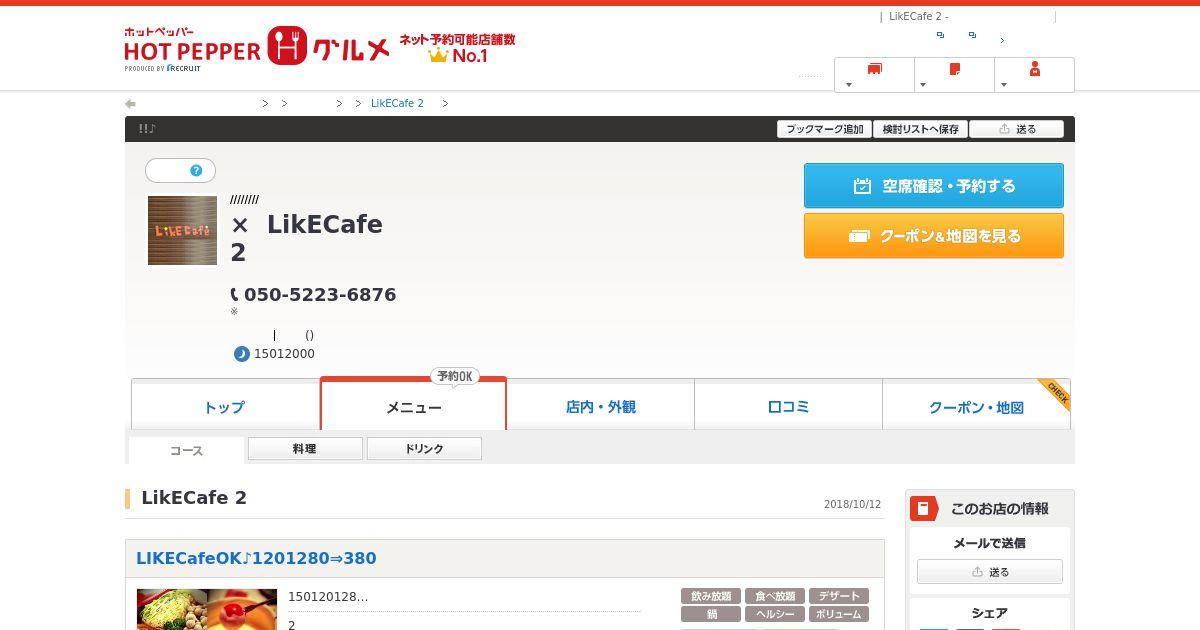Click the CHECK ribbon on the coupon tab

click(1056, 393)
